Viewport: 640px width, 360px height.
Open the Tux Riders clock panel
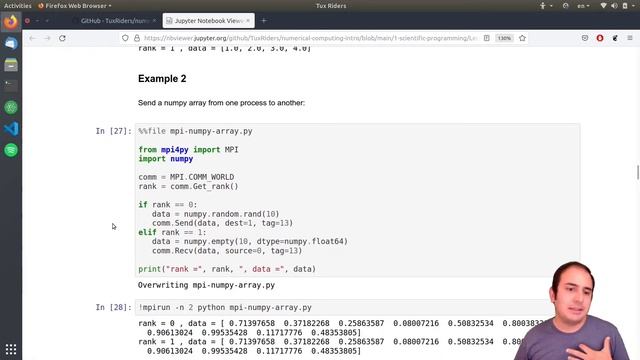pos(331,6)
